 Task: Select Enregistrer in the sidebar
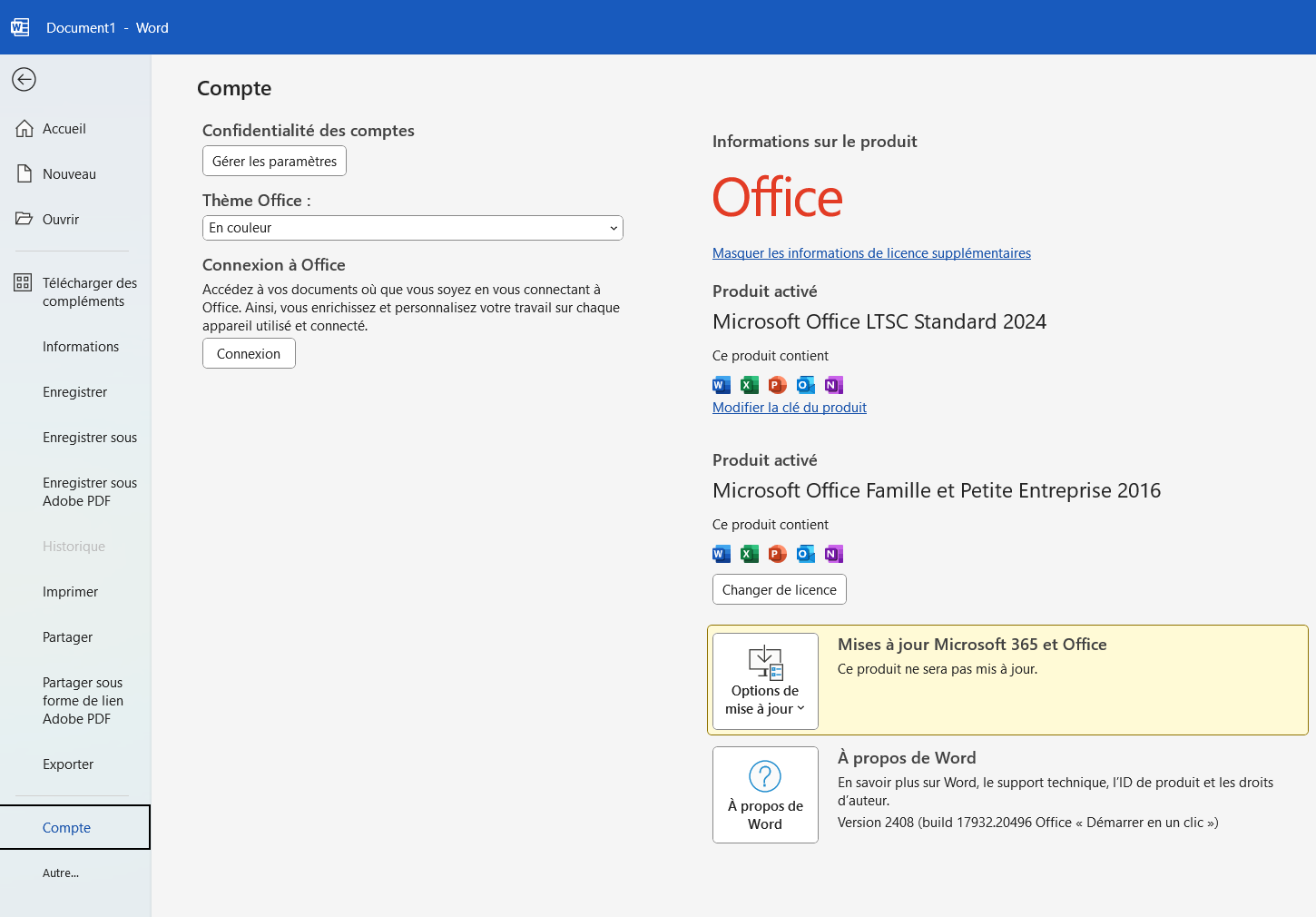pos(74,392)
